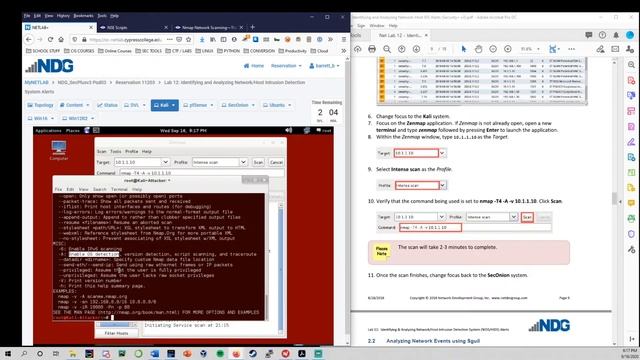Click Zenmap output vertical scrollbar

tap(280, 269)
